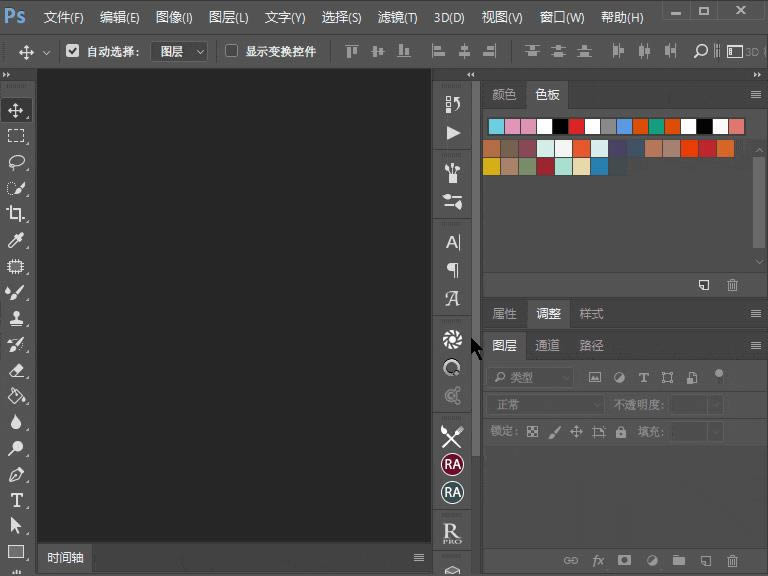Open the Brush presets panel icon
This screenshot has width=768, height=576.
coord(452,173)
